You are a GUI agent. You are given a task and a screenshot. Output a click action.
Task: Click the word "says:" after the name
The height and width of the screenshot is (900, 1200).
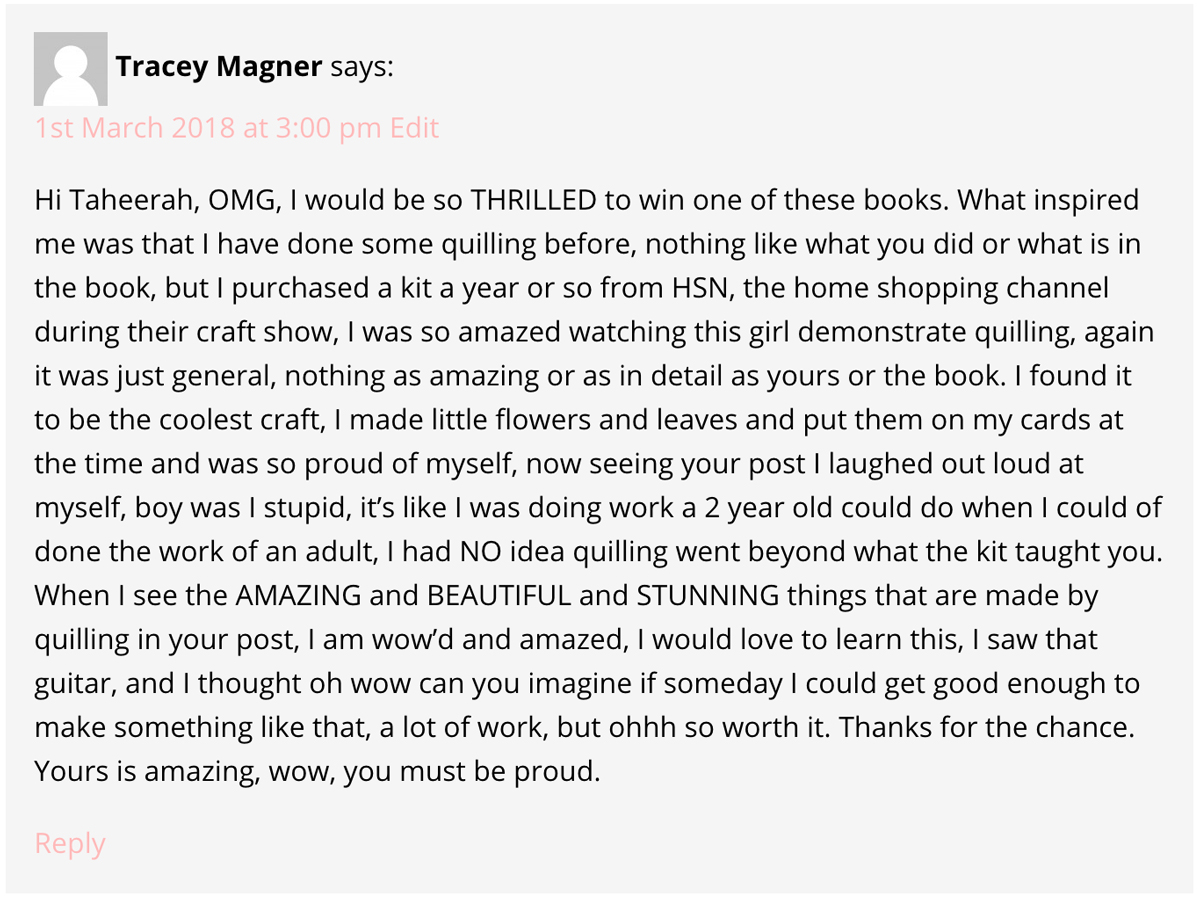click(362, 67)
